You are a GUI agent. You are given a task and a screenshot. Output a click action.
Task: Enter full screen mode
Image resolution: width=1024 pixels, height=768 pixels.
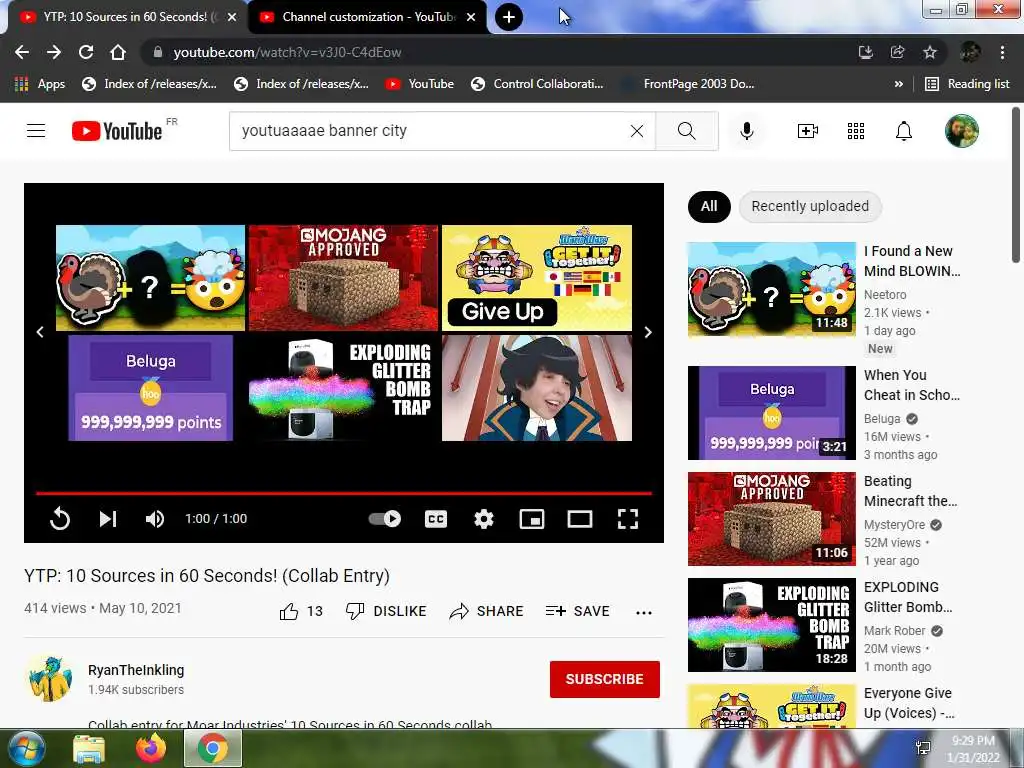[628, 519]
